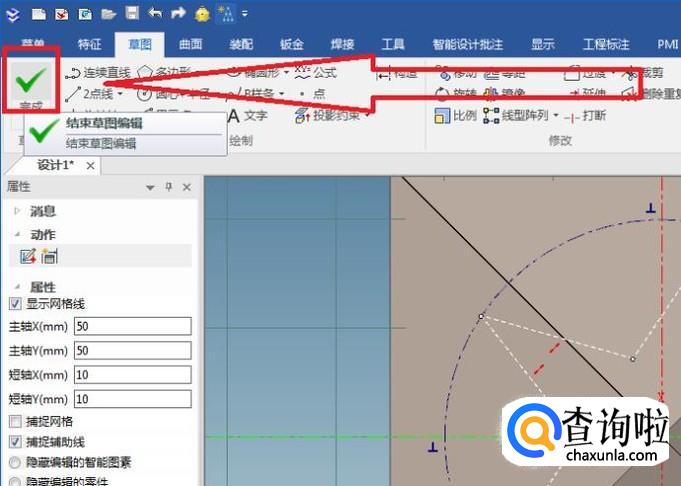Open the 过渡 dropdown arrow
The image size is (681, 486).
pos(613,73)
